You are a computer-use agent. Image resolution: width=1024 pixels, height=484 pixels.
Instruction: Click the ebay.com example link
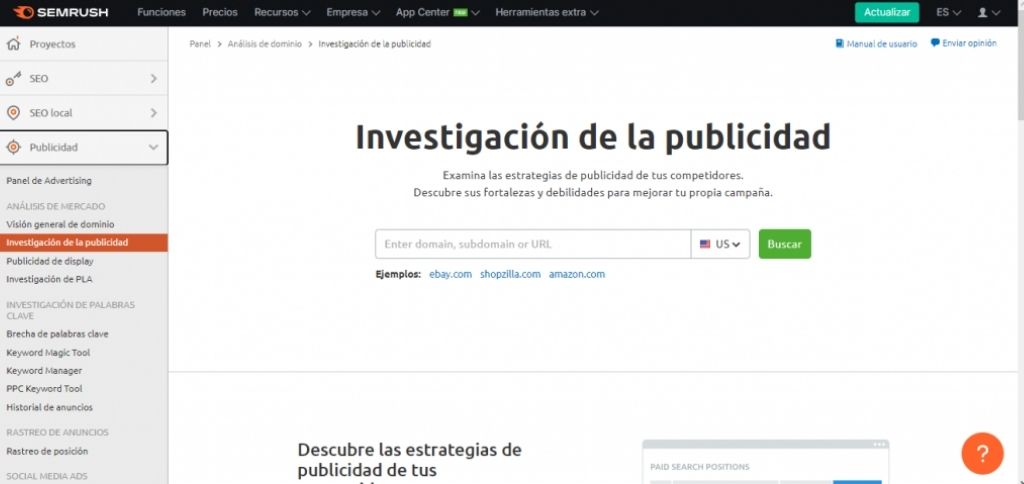(x=450, y=274)
